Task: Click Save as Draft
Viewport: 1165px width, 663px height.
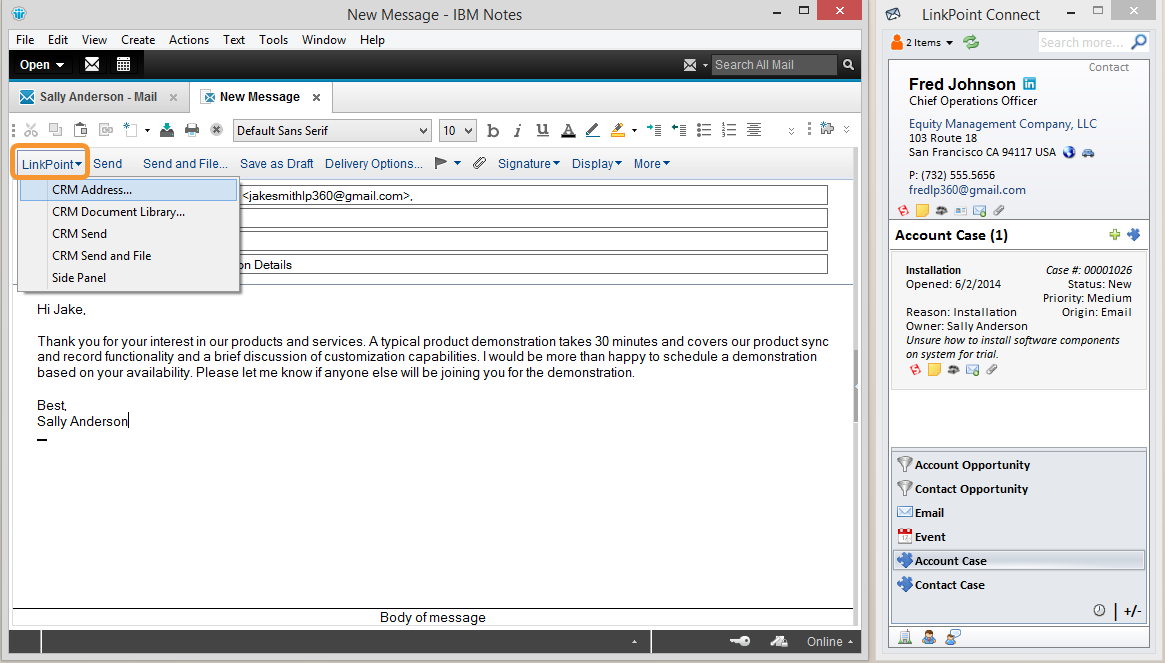Action: (276, 164)
